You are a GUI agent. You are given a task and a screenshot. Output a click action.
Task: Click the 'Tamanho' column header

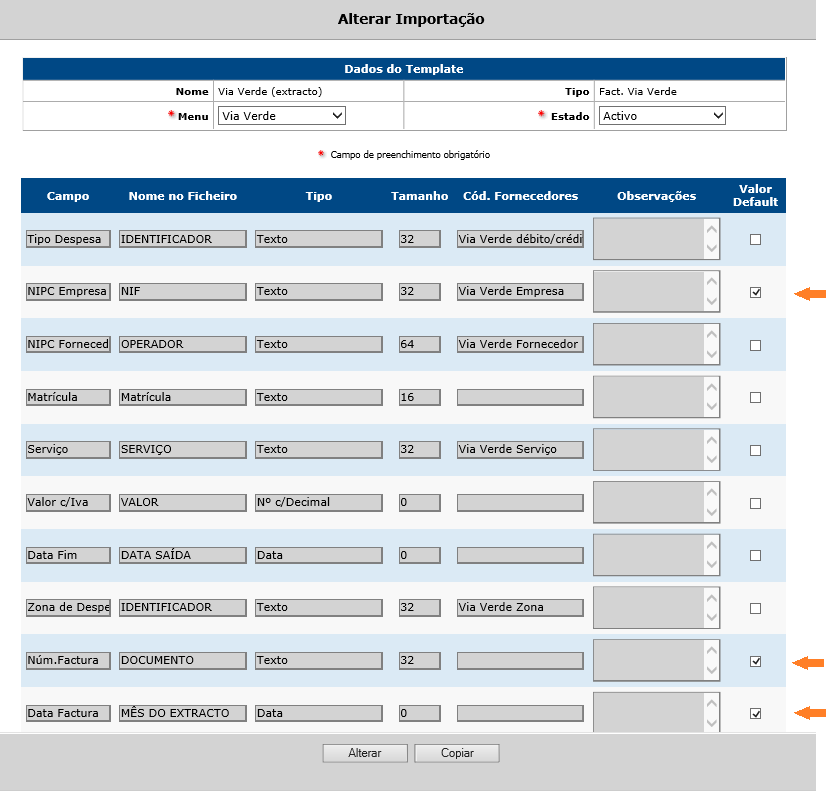coord(419,196)
